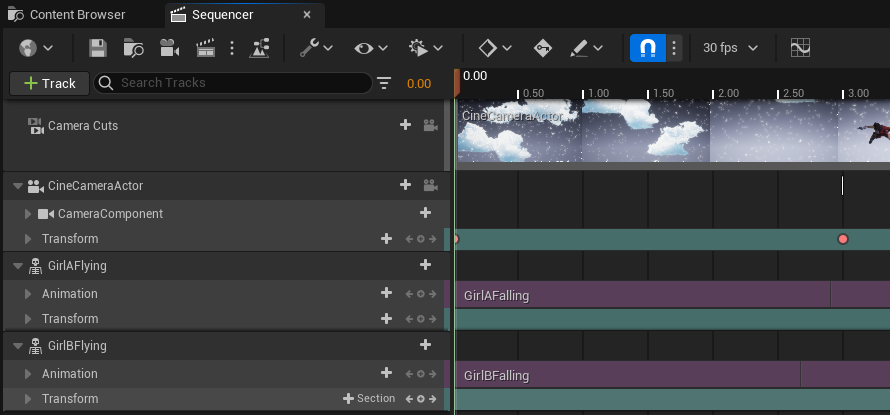Click the track filter icon beside search
Viewport: 890px width, 415px height.
(x=385, y=83)
